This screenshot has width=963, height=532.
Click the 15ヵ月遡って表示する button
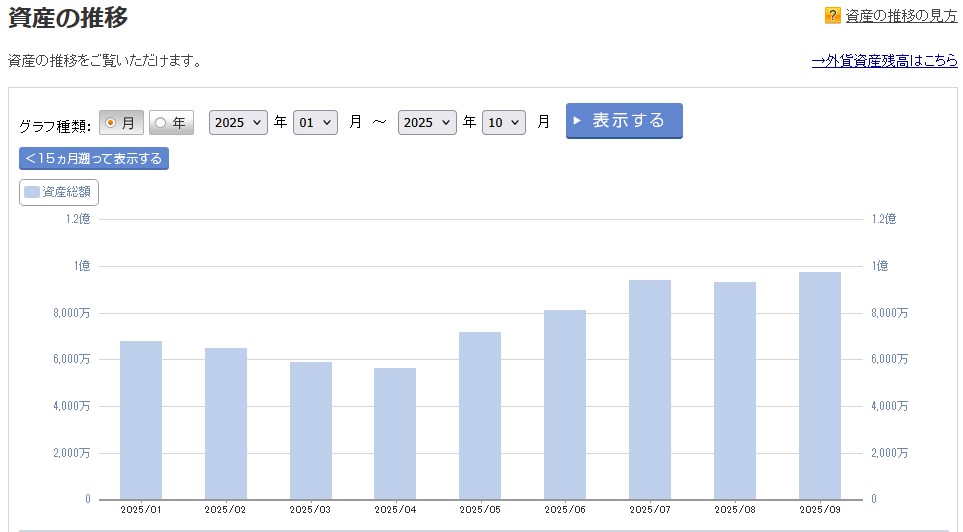pos(94,159)
